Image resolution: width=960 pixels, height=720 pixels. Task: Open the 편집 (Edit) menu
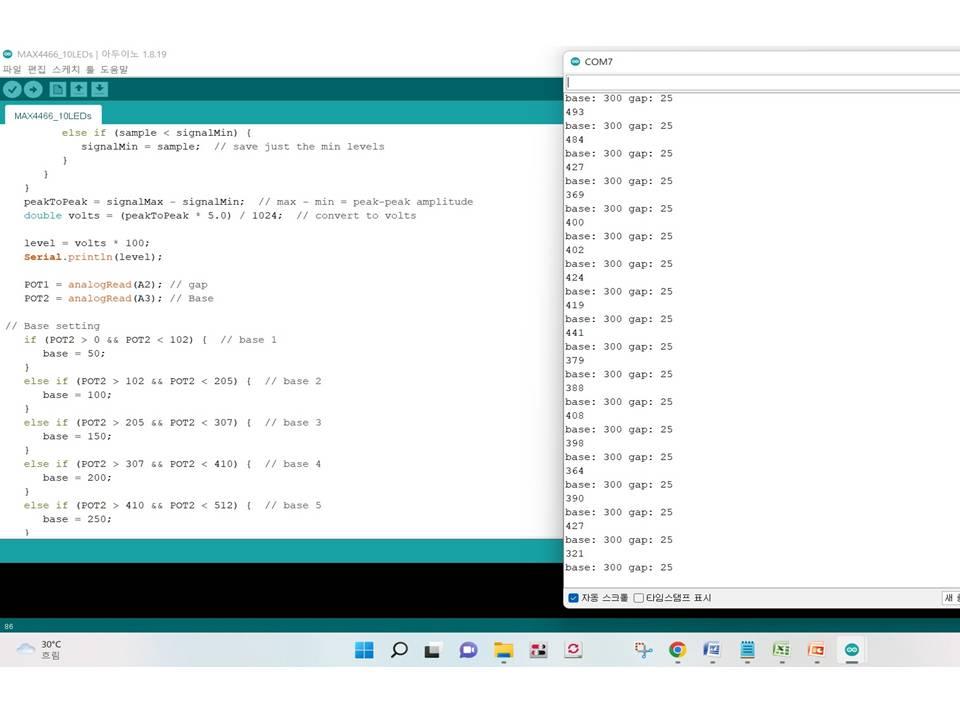[x=37, y=69]
